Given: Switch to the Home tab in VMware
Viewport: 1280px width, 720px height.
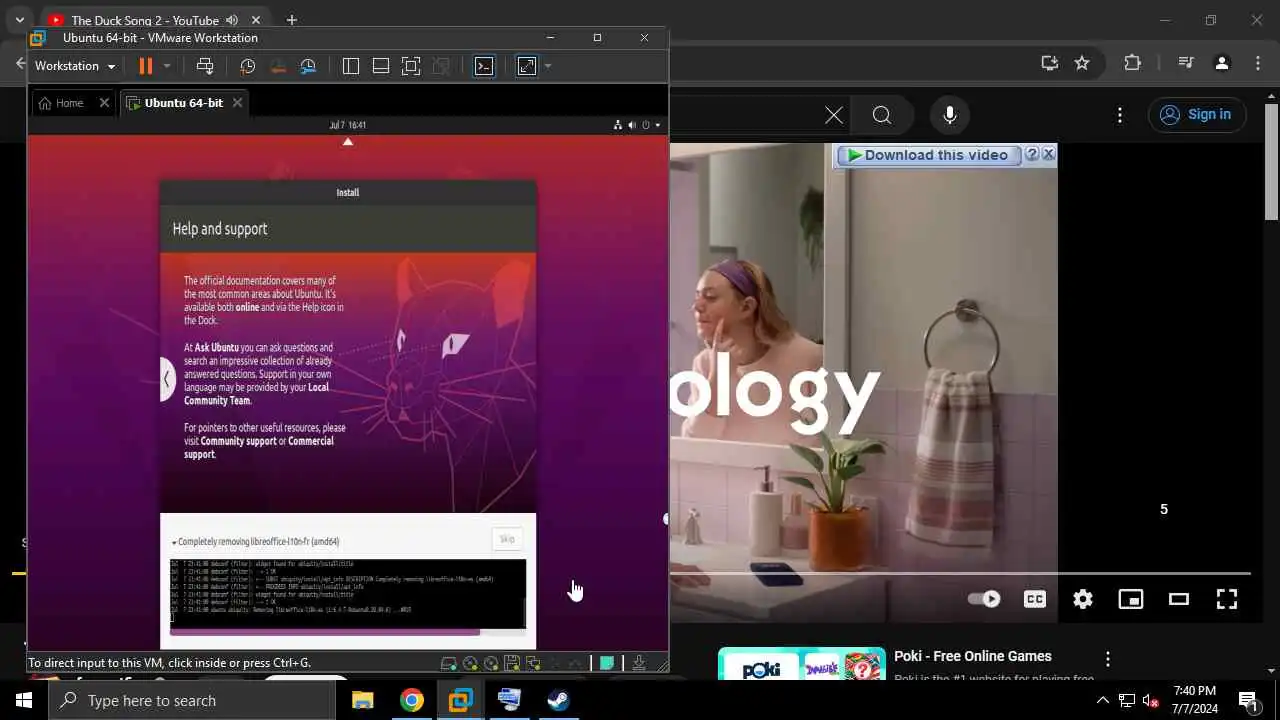Looking at the screenshot, I should pos(62,103).
